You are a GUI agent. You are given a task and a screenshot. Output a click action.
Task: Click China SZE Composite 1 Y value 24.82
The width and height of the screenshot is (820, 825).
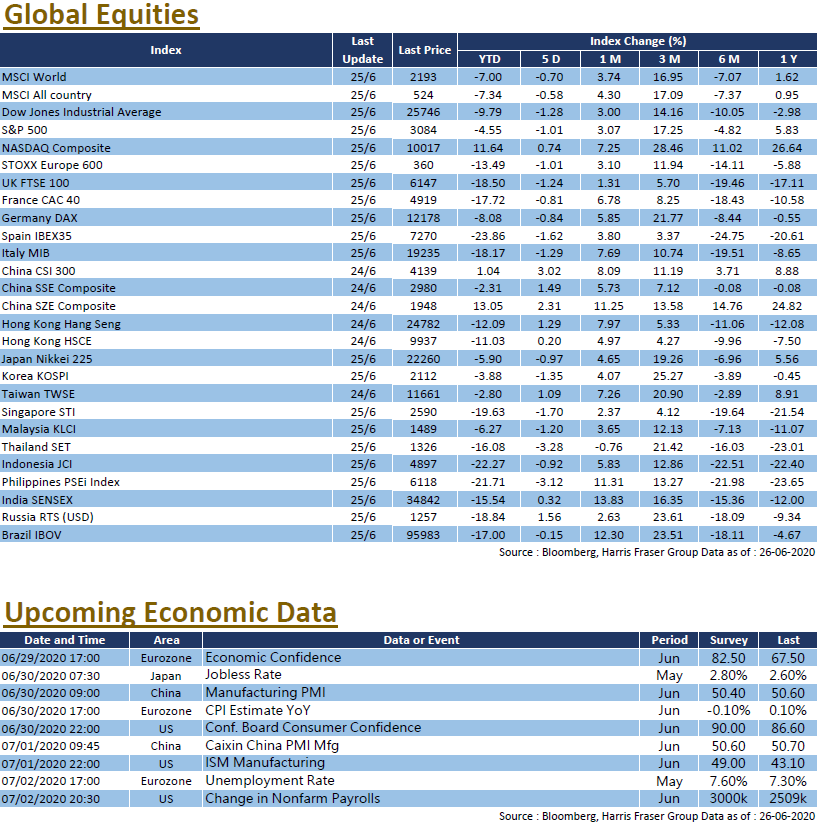(787, 306)
